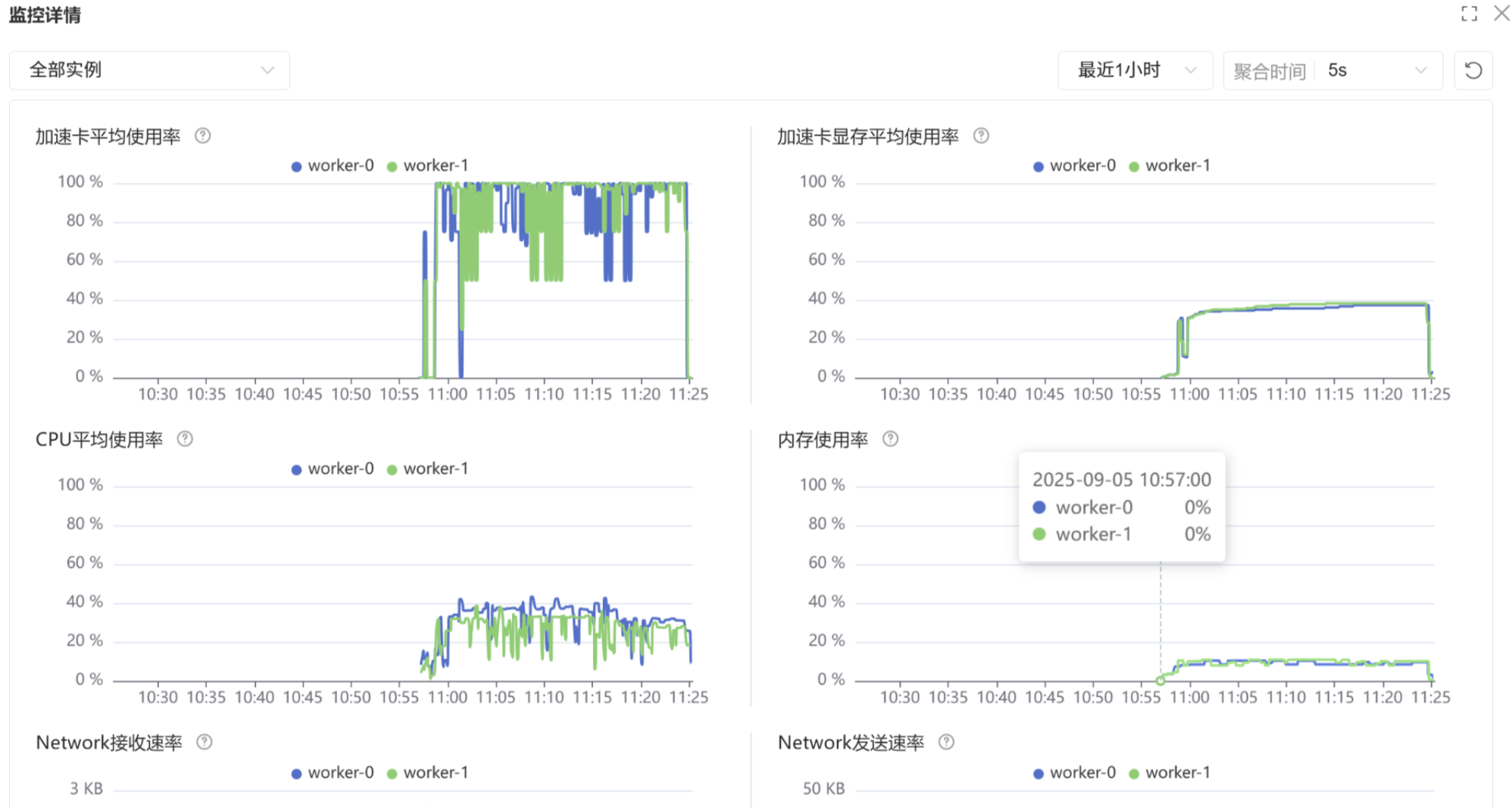Viewport: 1512px width, 808px height.
Task: Click help icon beside 内存使用率
Action: pos(890,439)
